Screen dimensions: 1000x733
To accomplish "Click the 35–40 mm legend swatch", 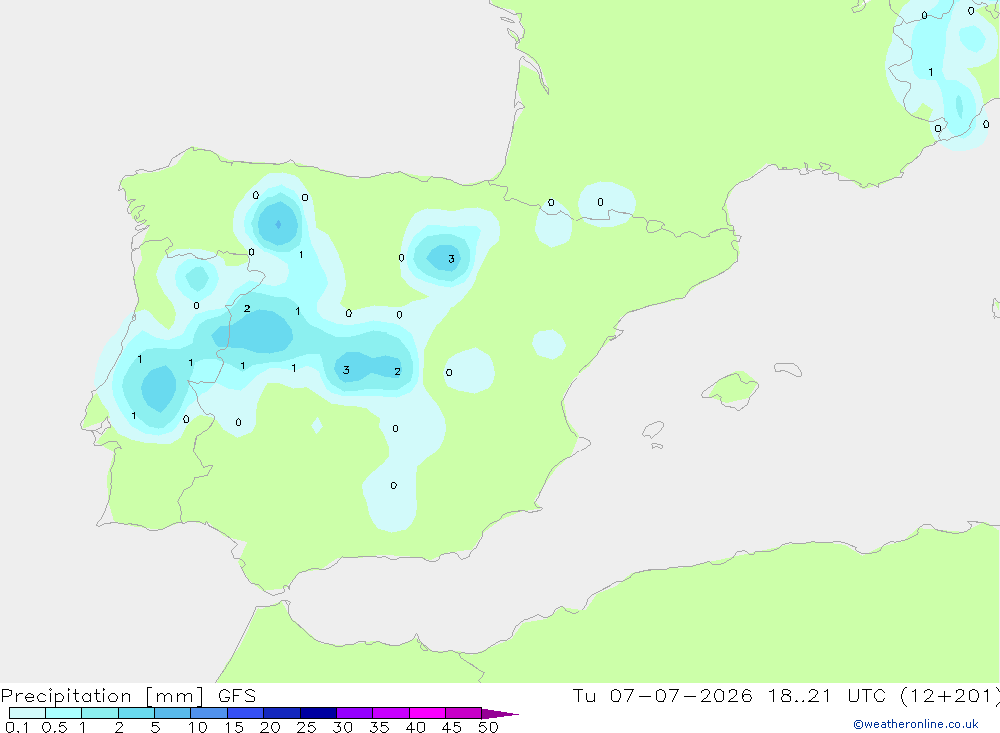I will [x=391, y=713].
